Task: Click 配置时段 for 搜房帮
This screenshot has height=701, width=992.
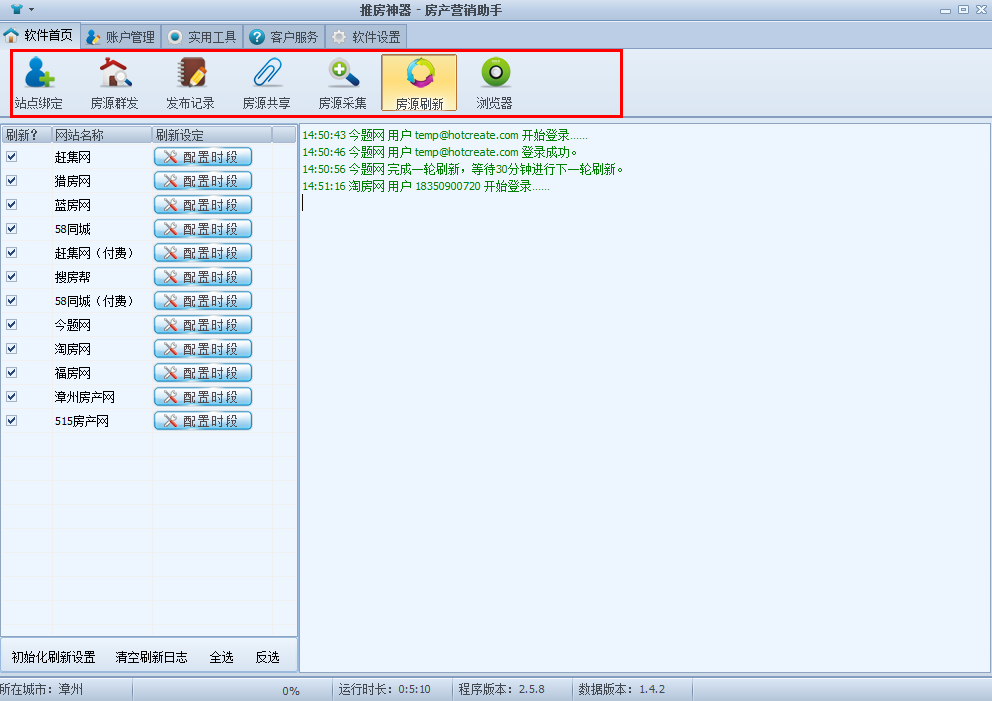Action: pos(203,277)
